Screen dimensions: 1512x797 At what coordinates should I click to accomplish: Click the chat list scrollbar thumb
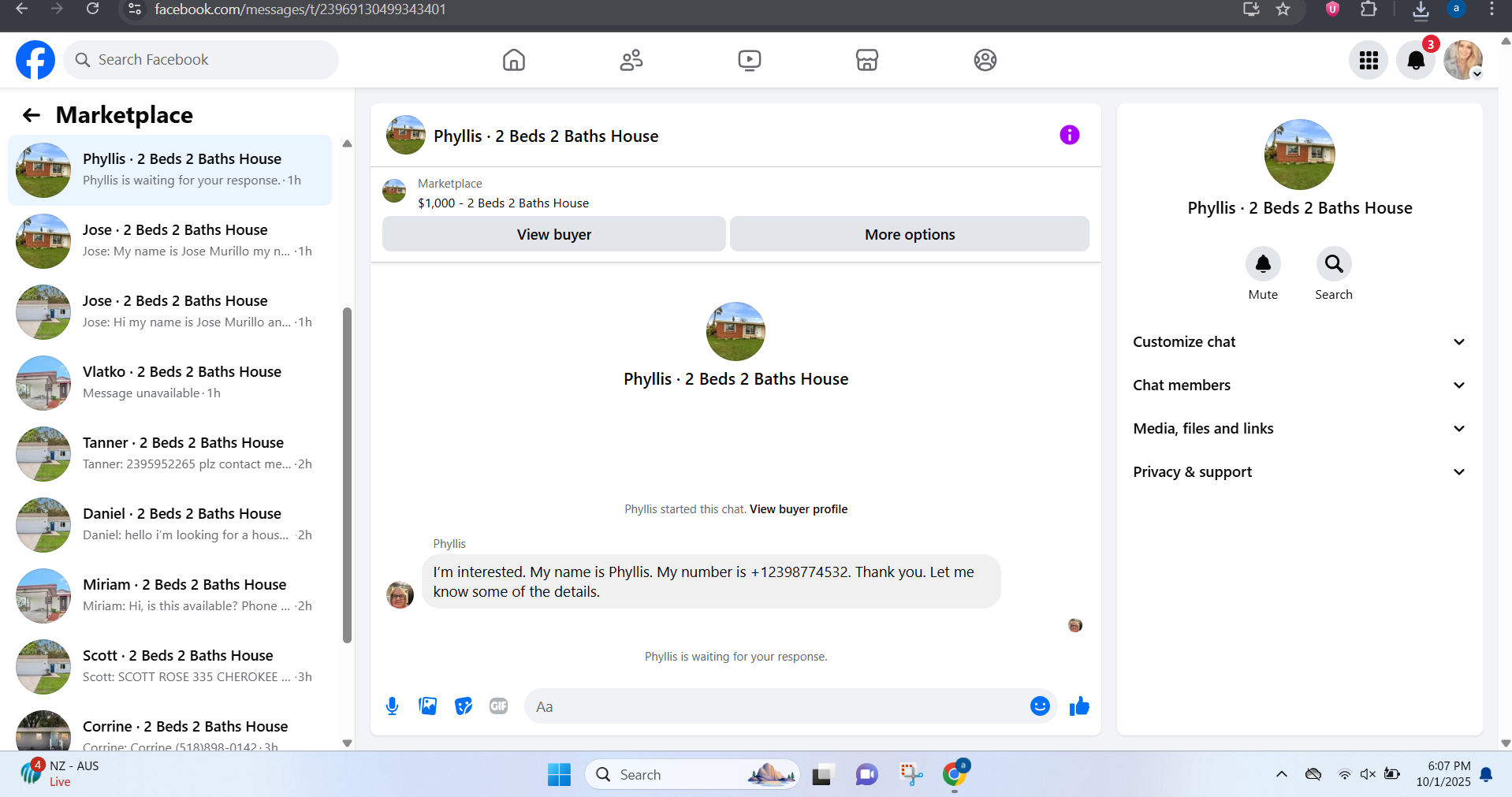pyautogui.click(x=347, y=475)
